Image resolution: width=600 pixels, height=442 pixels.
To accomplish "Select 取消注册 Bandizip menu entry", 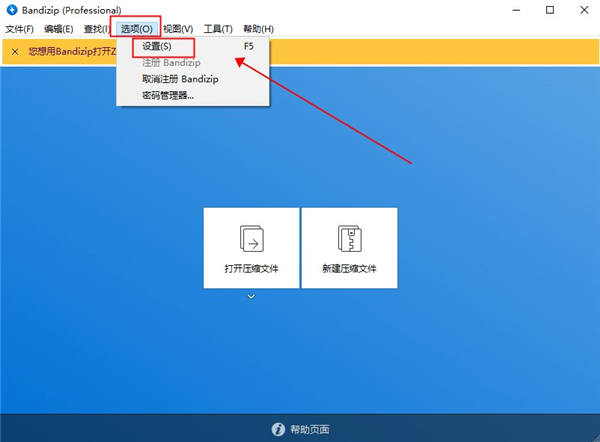I will (193, 79).
